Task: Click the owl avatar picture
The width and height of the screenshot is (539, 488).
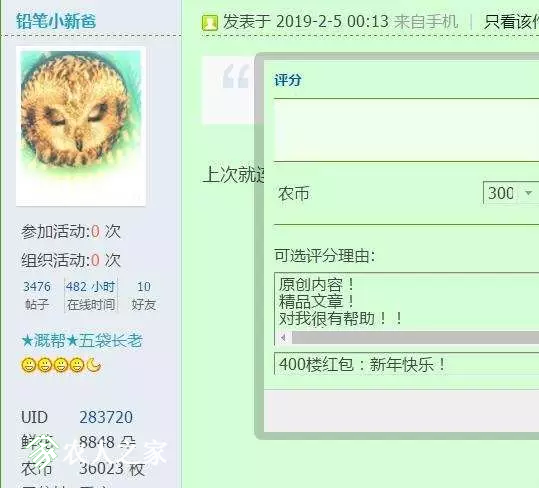Action: [81, 126]
